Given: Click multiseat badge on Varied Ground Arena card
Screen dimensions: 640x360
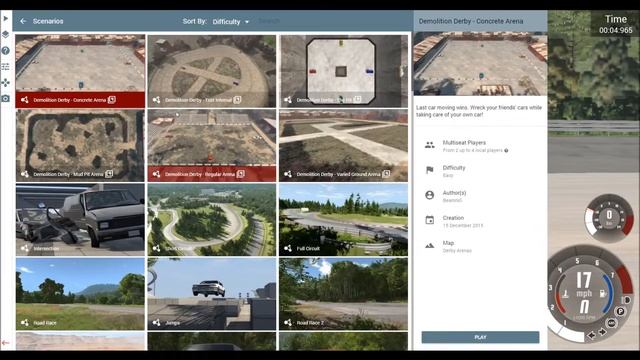Looking at the screenshot, I should [x=386, y=174].
